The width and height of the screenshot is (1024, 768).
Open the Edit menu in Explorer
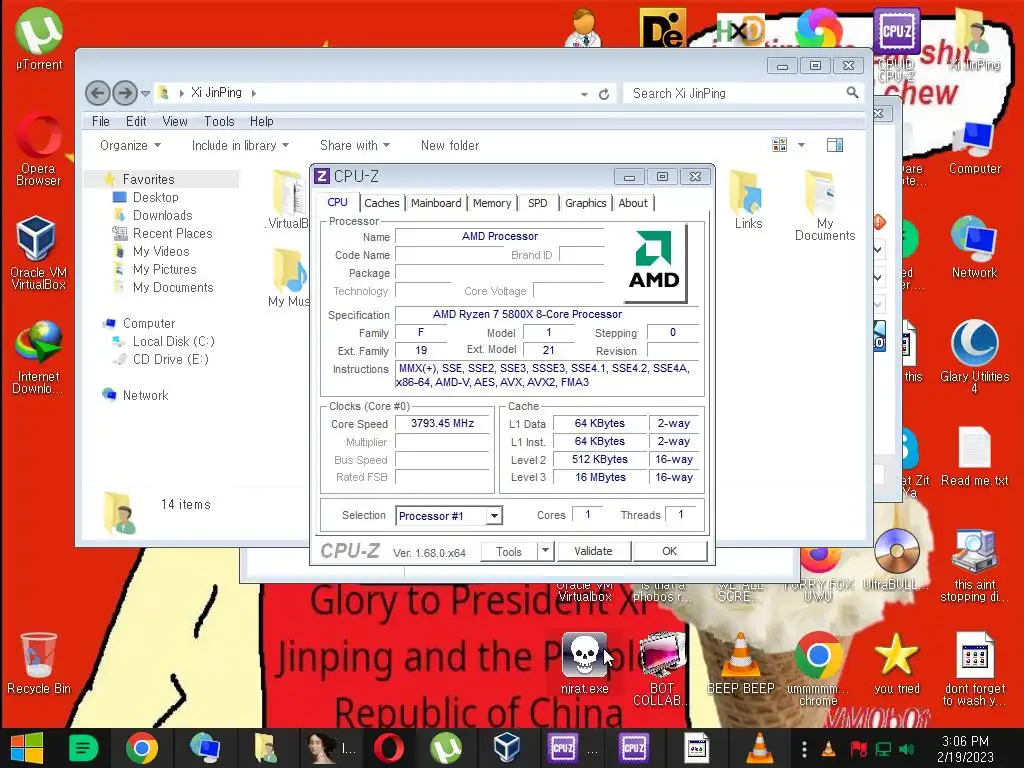tap(136, 121)
